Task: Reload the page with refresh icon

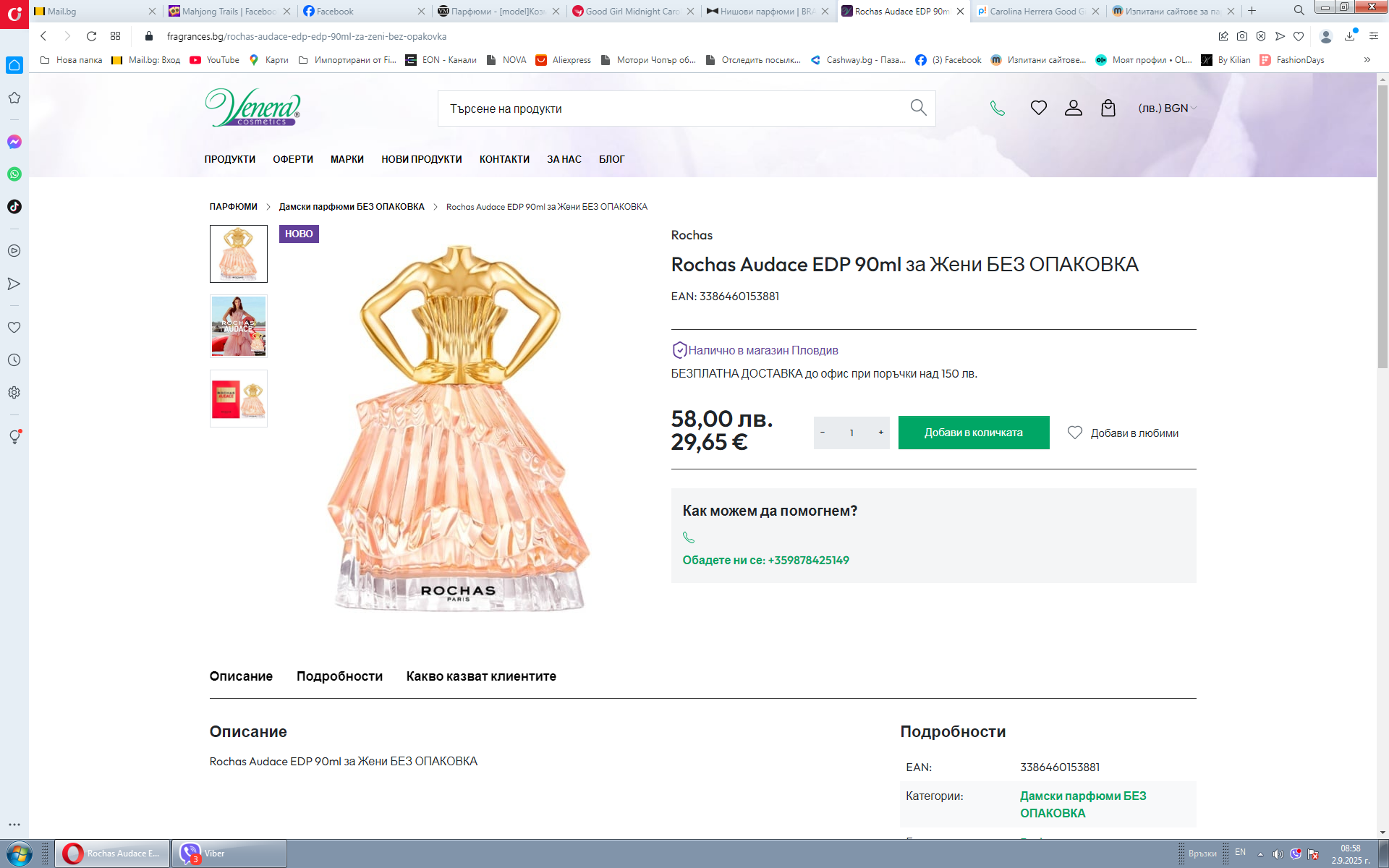Action: (x=91, y=36)
